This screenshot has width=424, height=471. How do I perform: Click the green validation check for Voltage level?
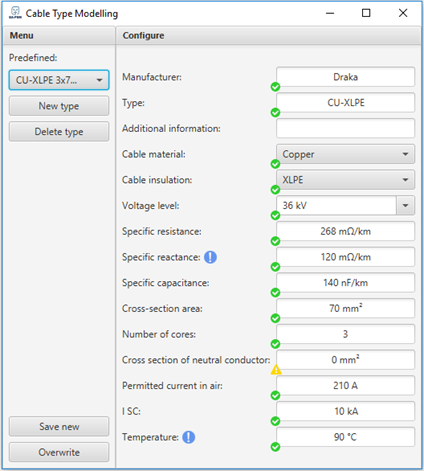pos(275,215)
